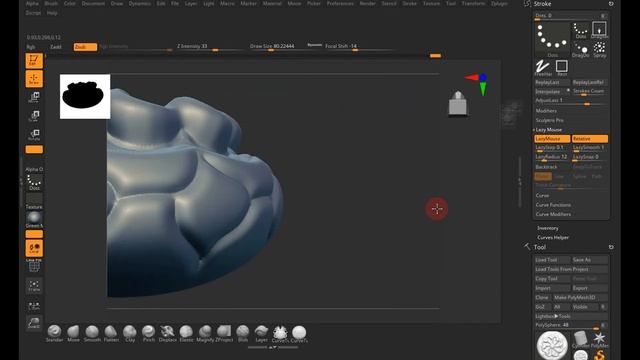
Task: Click the ReplayLast button
Action: tap(552, 82)
